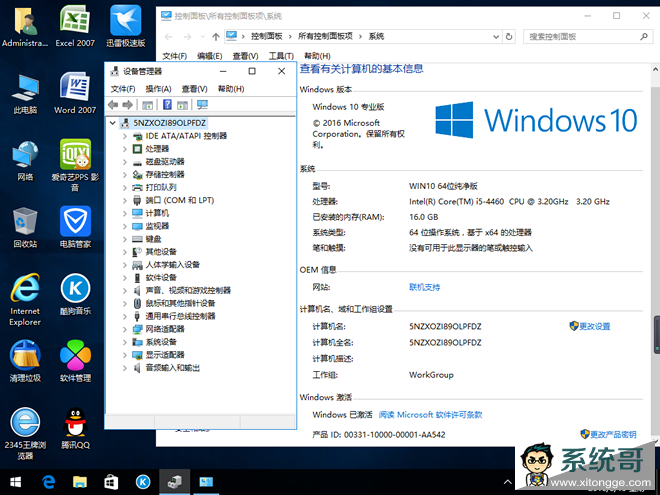Expand the IDE ATA/ATAPI 控制器 node
This screenshot has height=495, width=660.
pos(125,136)
